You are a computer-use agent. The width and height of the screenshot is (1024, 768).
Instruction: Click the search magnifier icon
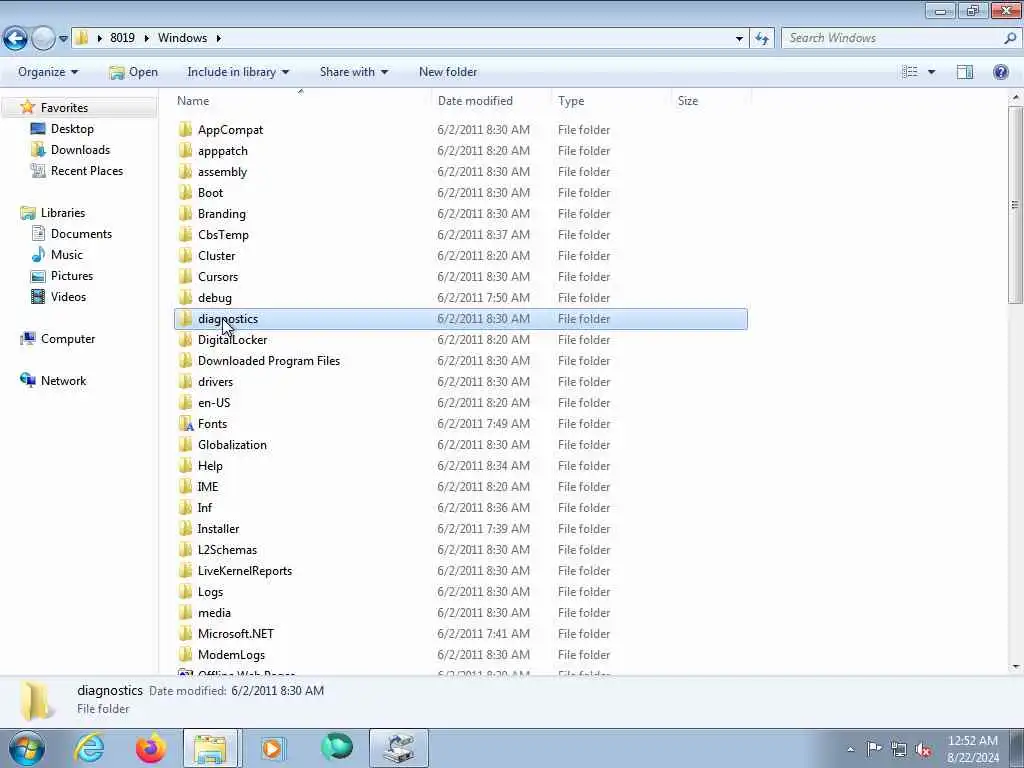pos(1010,38)
